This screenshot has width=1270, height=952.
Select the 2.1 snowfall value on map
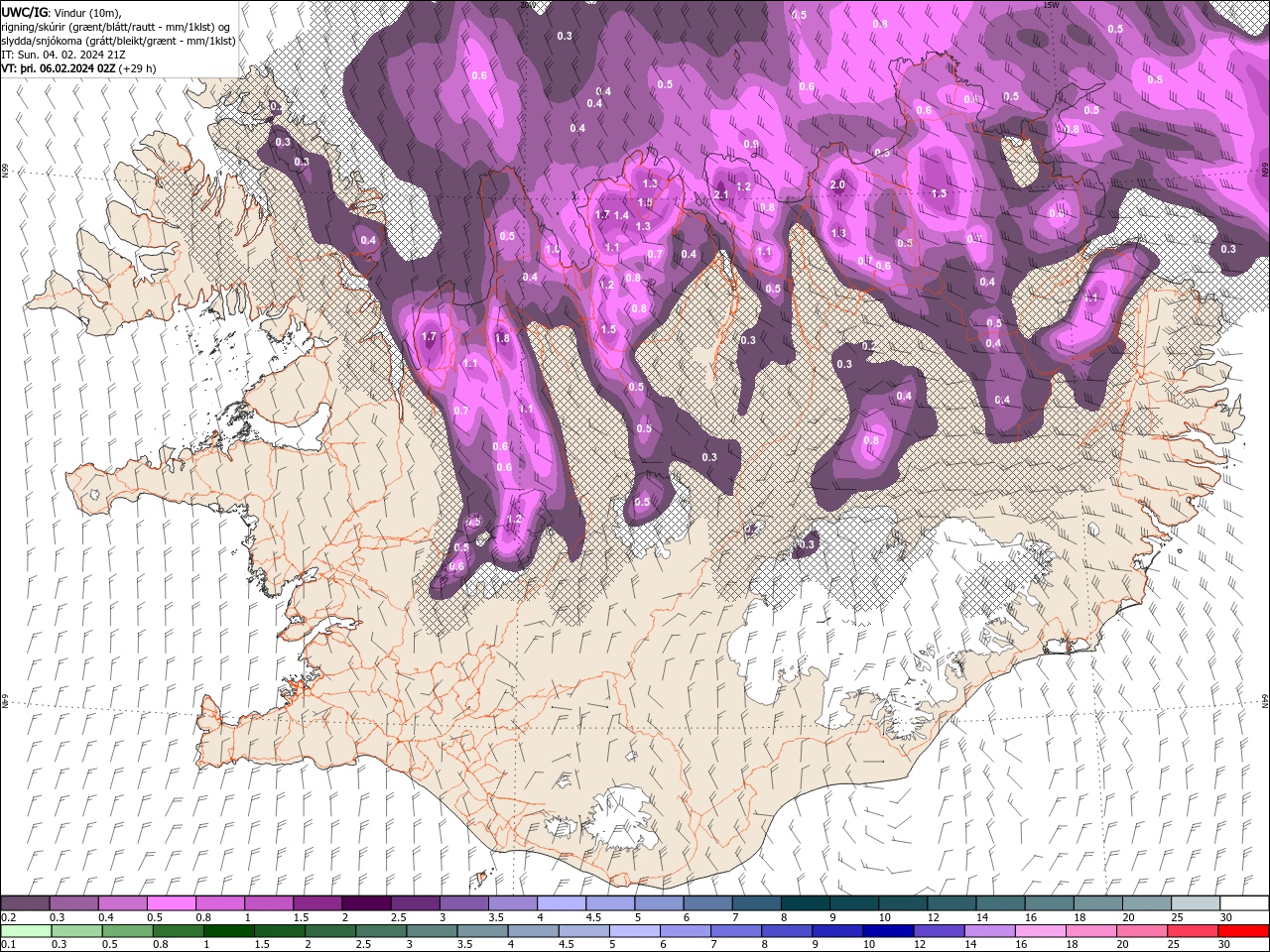tap(721, 194)
